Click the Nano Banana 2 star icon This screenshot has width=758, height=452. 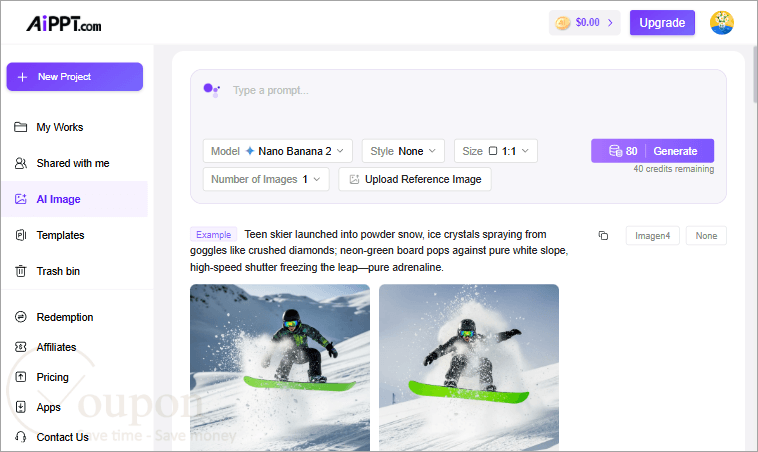250,151
